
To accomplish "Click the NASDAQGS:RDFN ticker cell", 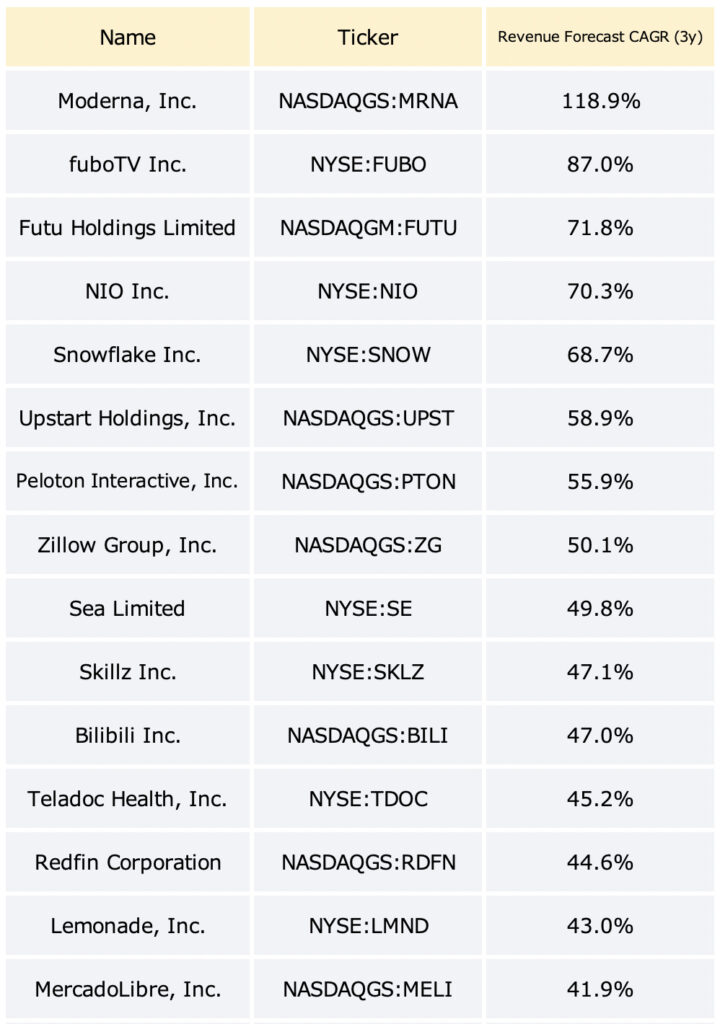I will coord(368,861).
